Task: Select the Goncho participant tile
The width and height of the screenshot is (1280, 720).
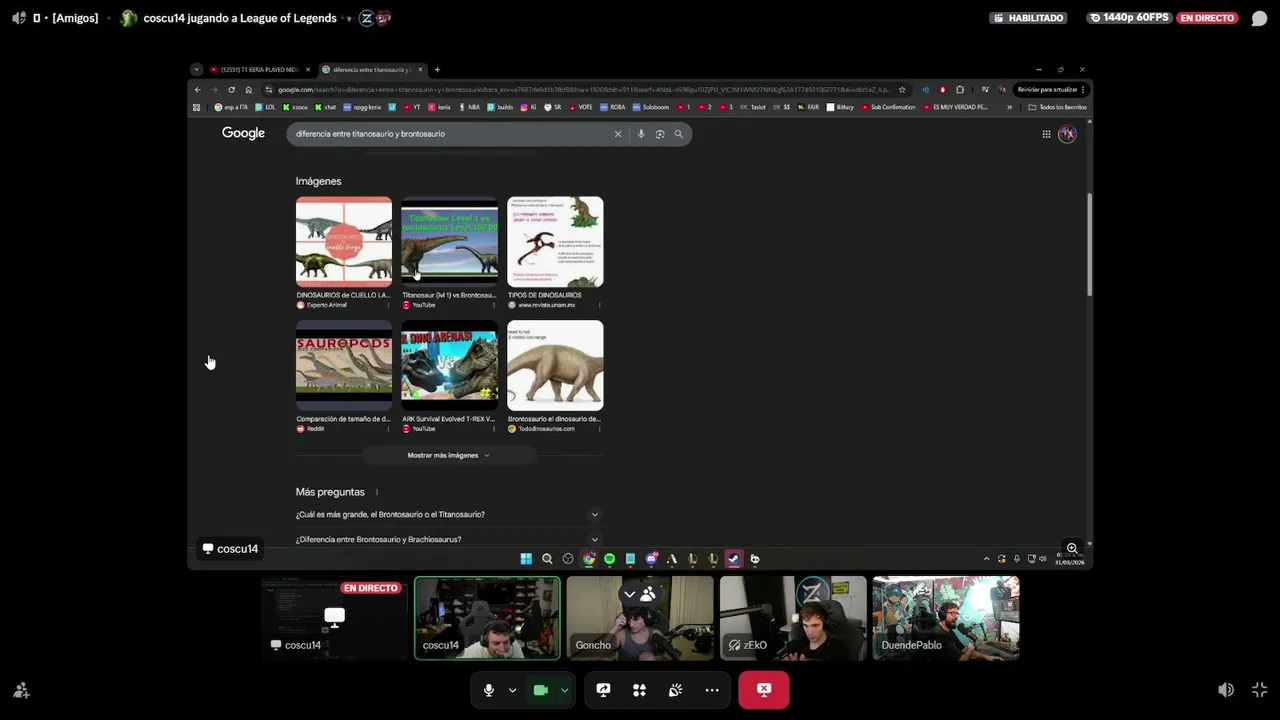Action: 640,618
